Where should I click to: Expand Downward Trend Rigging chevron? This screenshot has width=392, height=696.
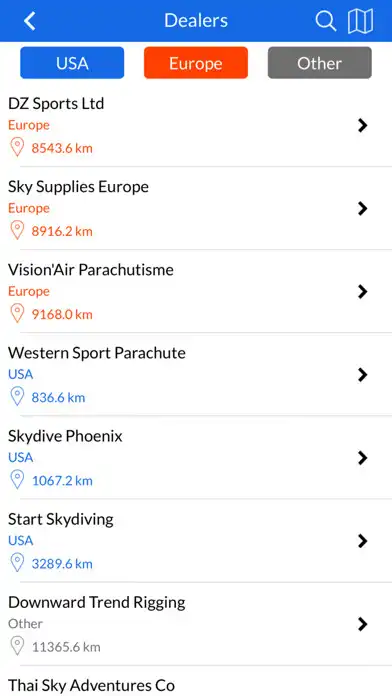coord(363,625)
